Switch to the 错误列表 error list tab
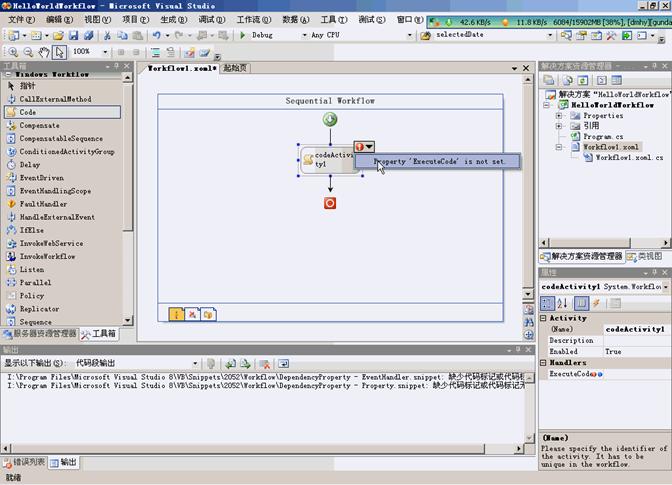672x485 pixels. click(x=24, y=462)
